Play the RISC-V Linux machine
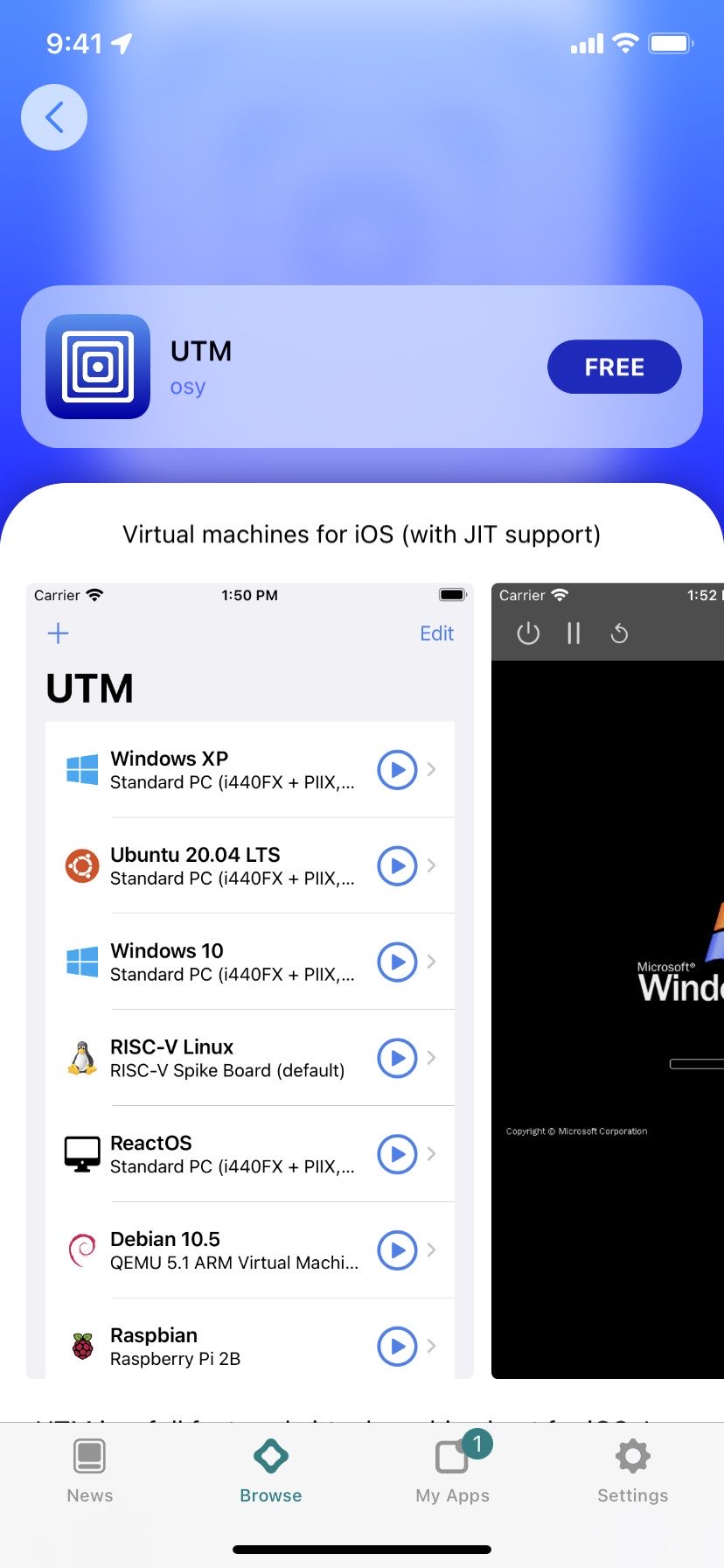Screen dimensions: 724x1568 click(397, 1059)
